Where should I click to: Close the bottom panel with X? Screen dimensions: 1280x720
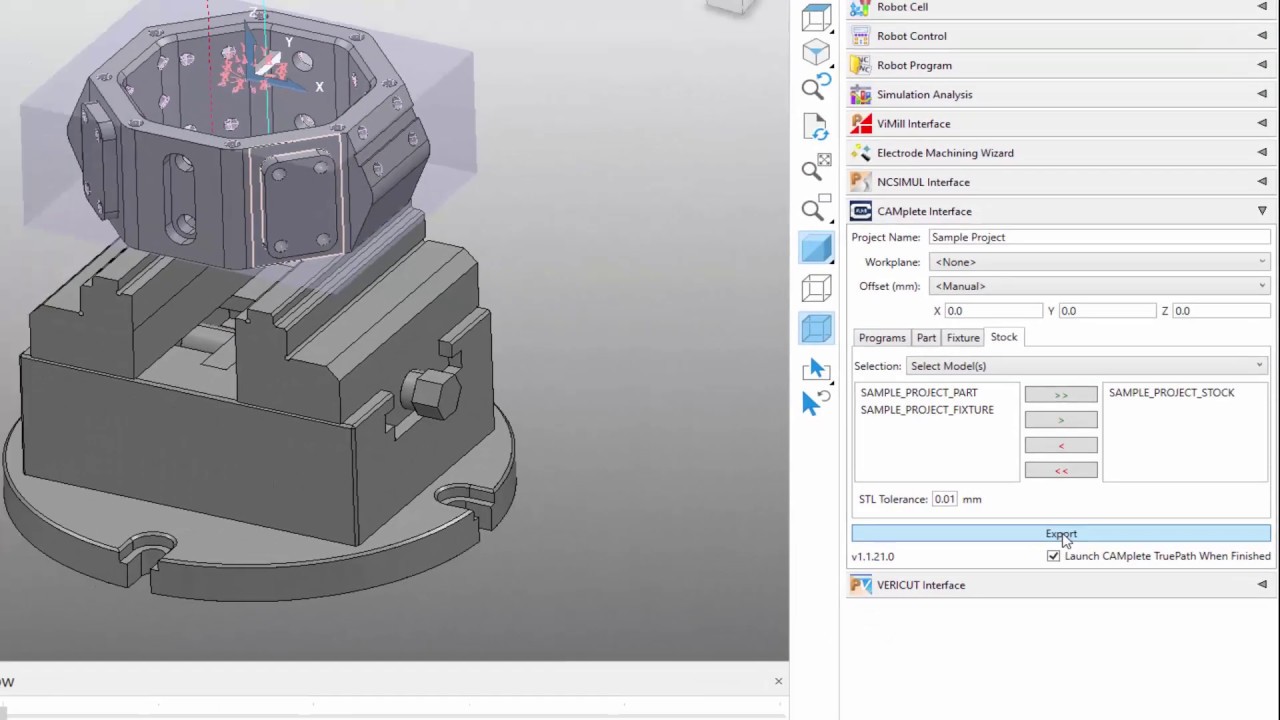[778, 681]
